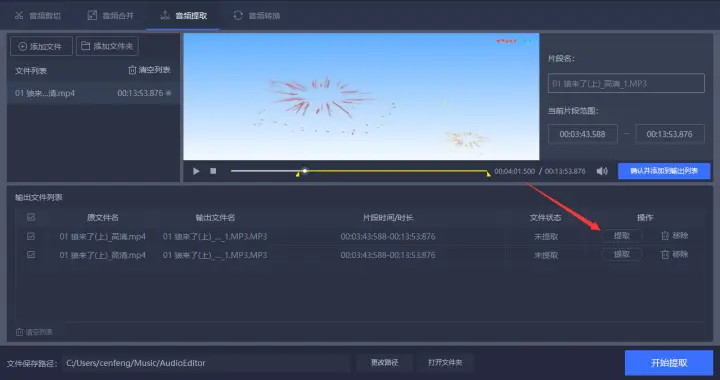Click the start time field 00:03:43.588

point(582,134)
